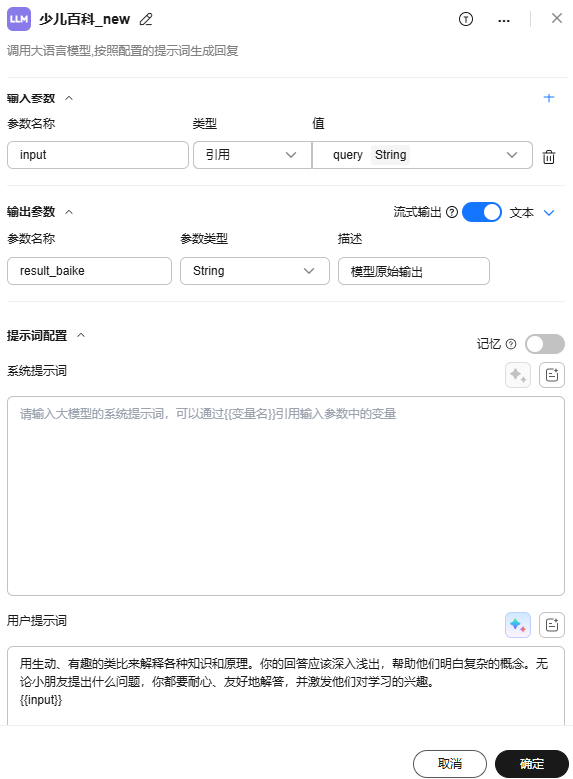Open the template icon for 用户提示词

tap(552, 624)
